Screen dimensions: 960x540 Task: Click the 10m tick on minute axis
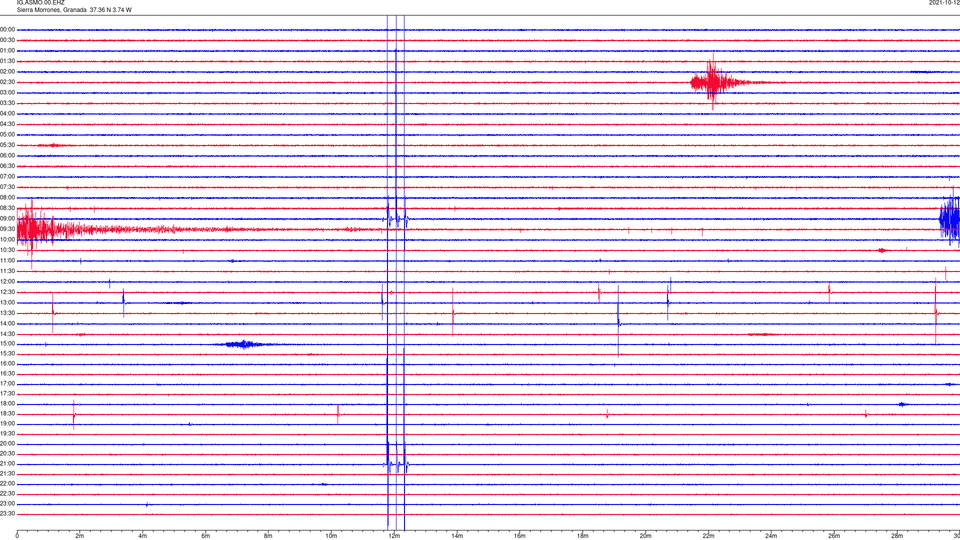coord(331,536)
